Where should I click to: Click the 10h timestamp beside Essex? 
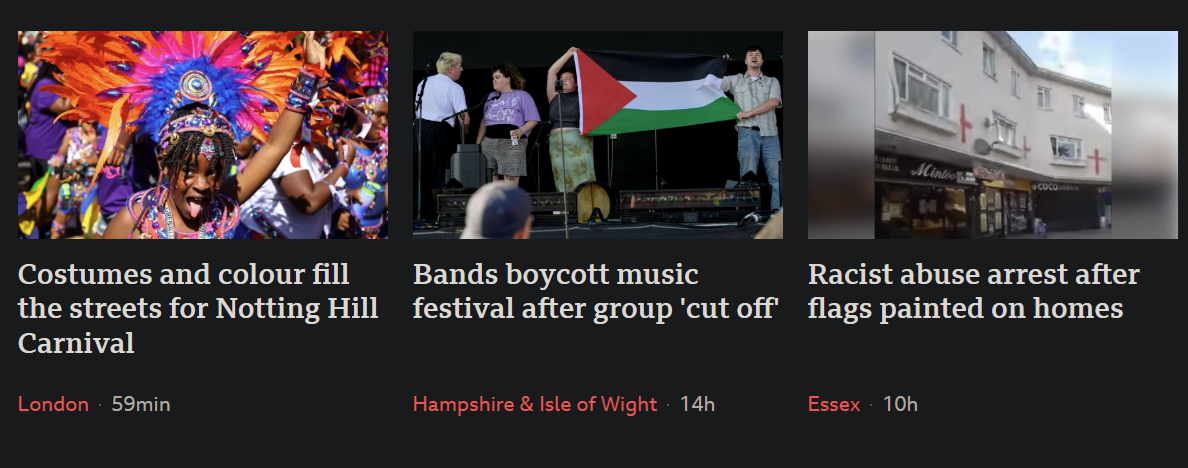tap(900, 404)
